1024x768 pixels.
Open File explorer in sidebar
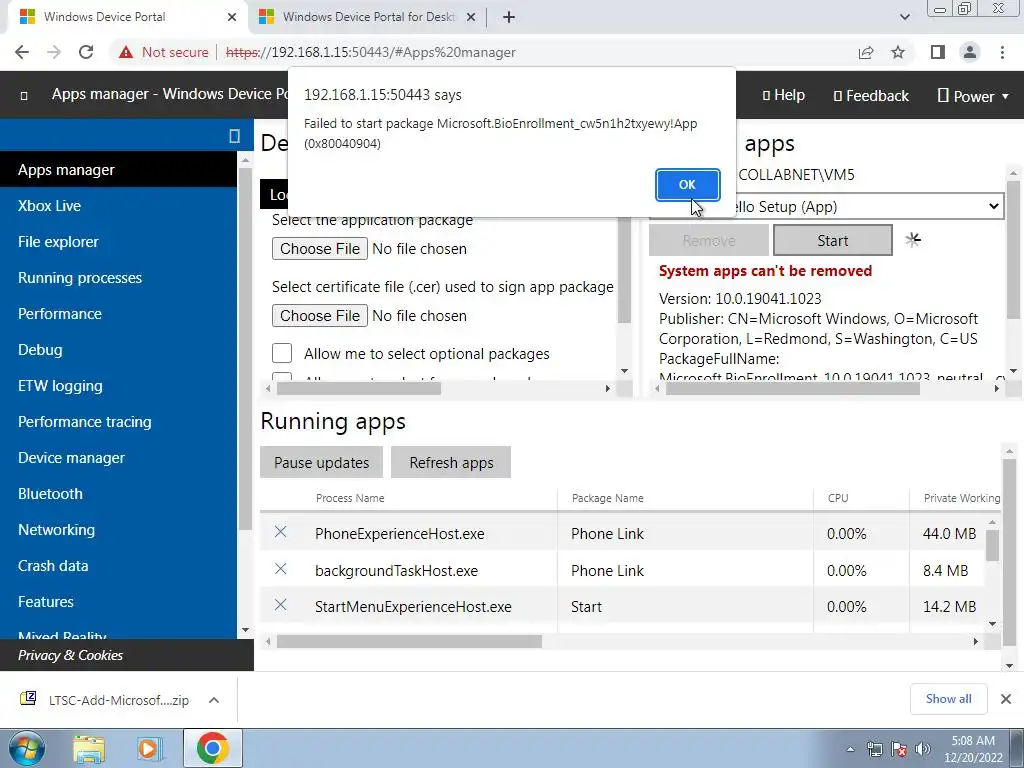(118, 242)
